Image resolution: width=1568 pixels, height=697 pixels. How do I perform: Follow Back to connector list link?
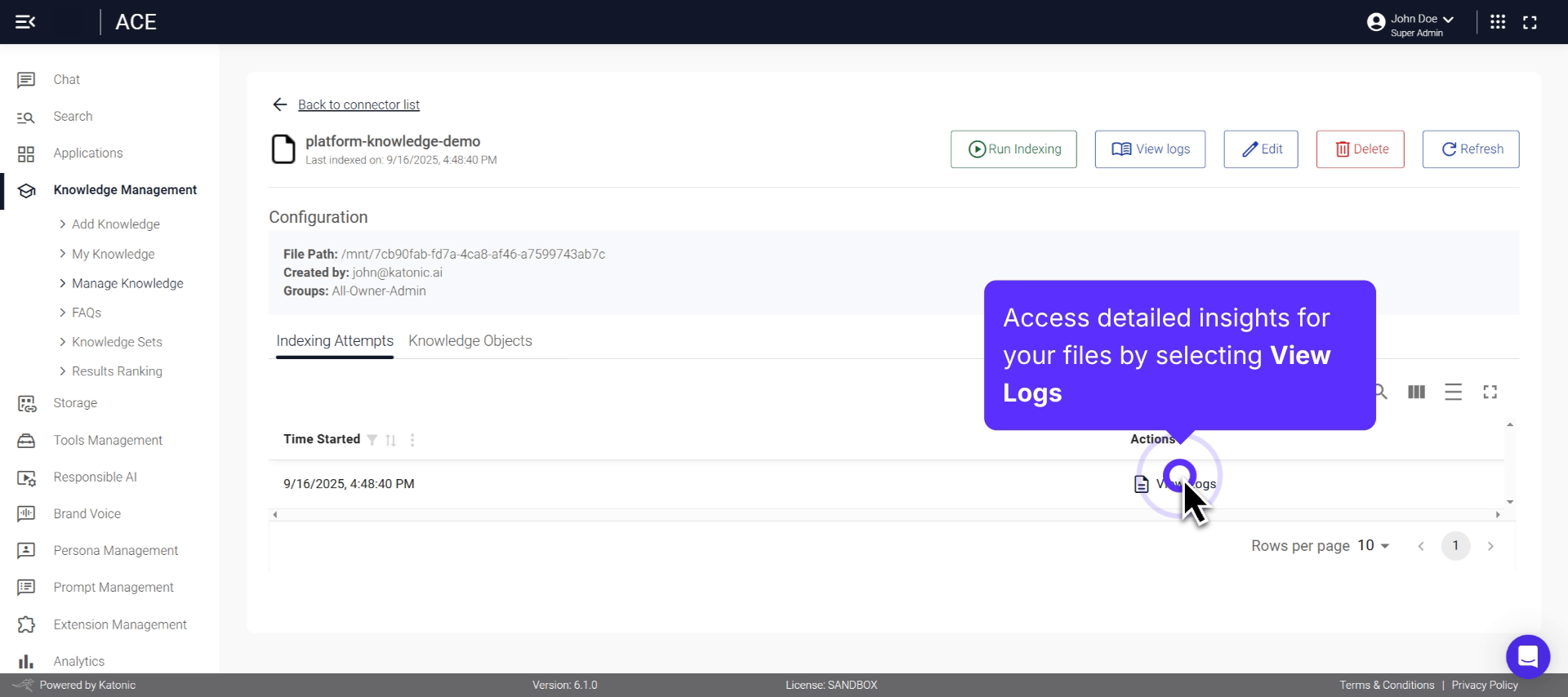click(x=359, y=104)
